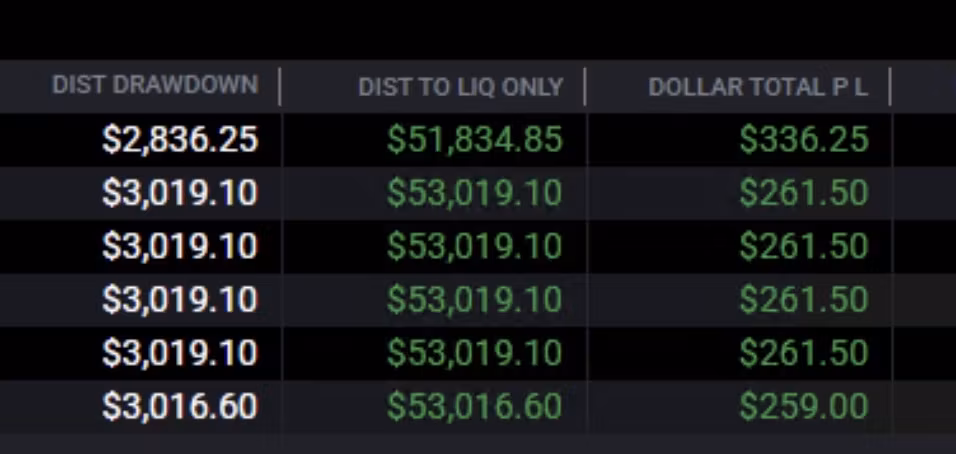
Task: Click the $336.25 profit cell
Action: pyautogui.click(x=803, y=140)
